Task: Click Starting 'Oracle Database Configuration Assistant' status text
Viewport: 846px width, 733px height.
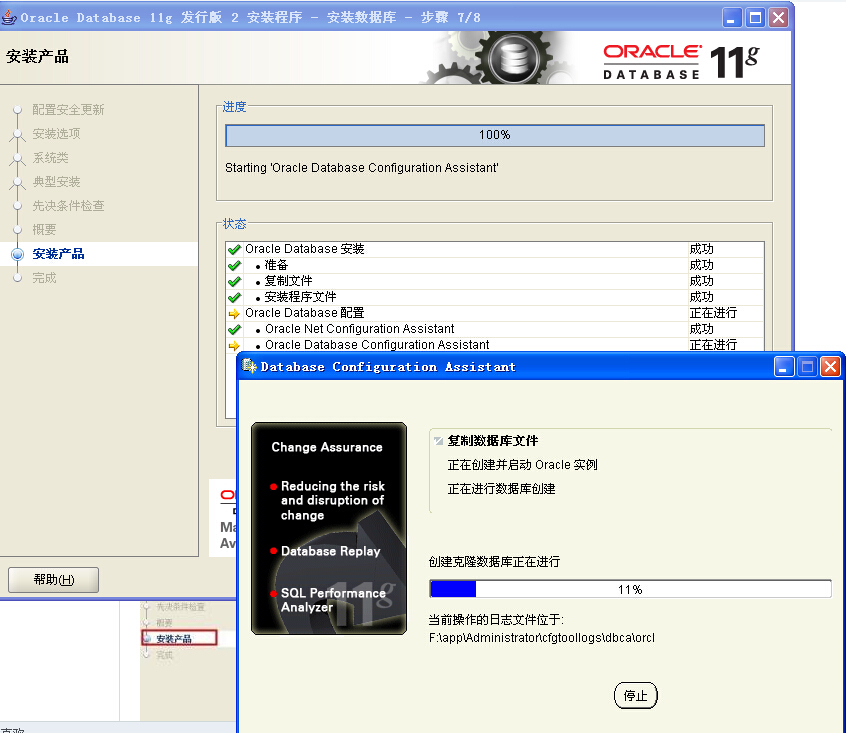Action: point(361,168)
